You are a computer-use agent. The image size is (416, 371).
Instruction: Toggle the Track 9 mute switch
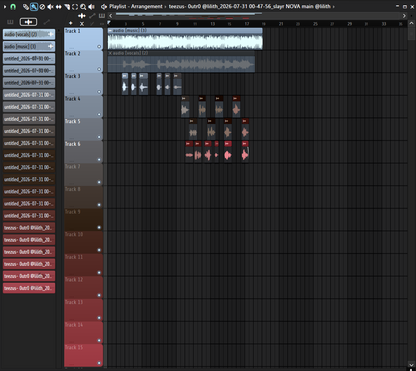99,227
